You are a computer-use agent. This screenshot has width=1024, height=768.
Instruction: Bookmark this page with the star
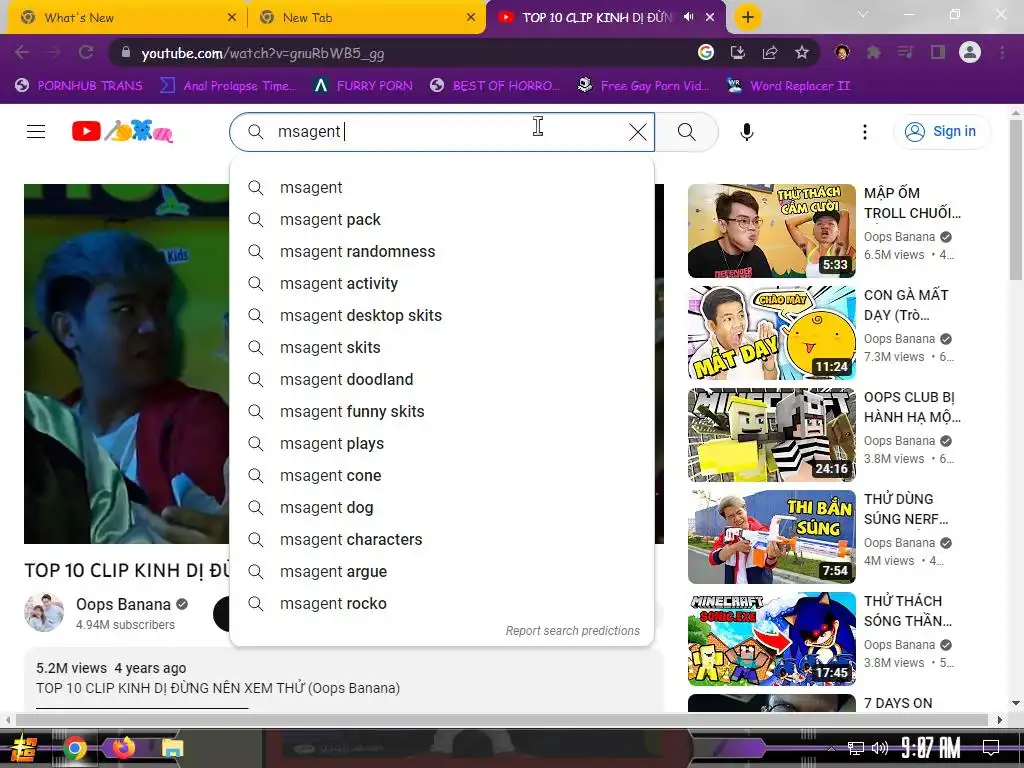tap(802, 52)
